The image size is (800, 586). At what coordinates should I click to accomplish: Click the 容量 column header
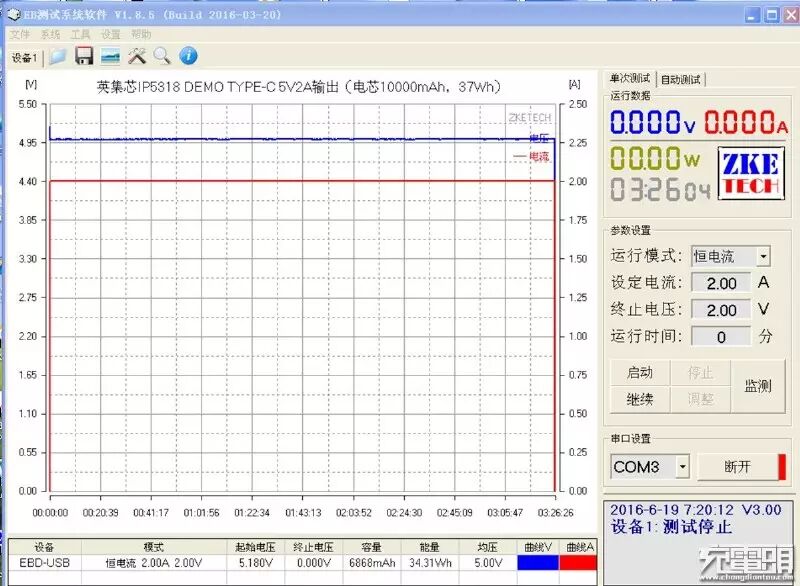click(x=372, y=547)
